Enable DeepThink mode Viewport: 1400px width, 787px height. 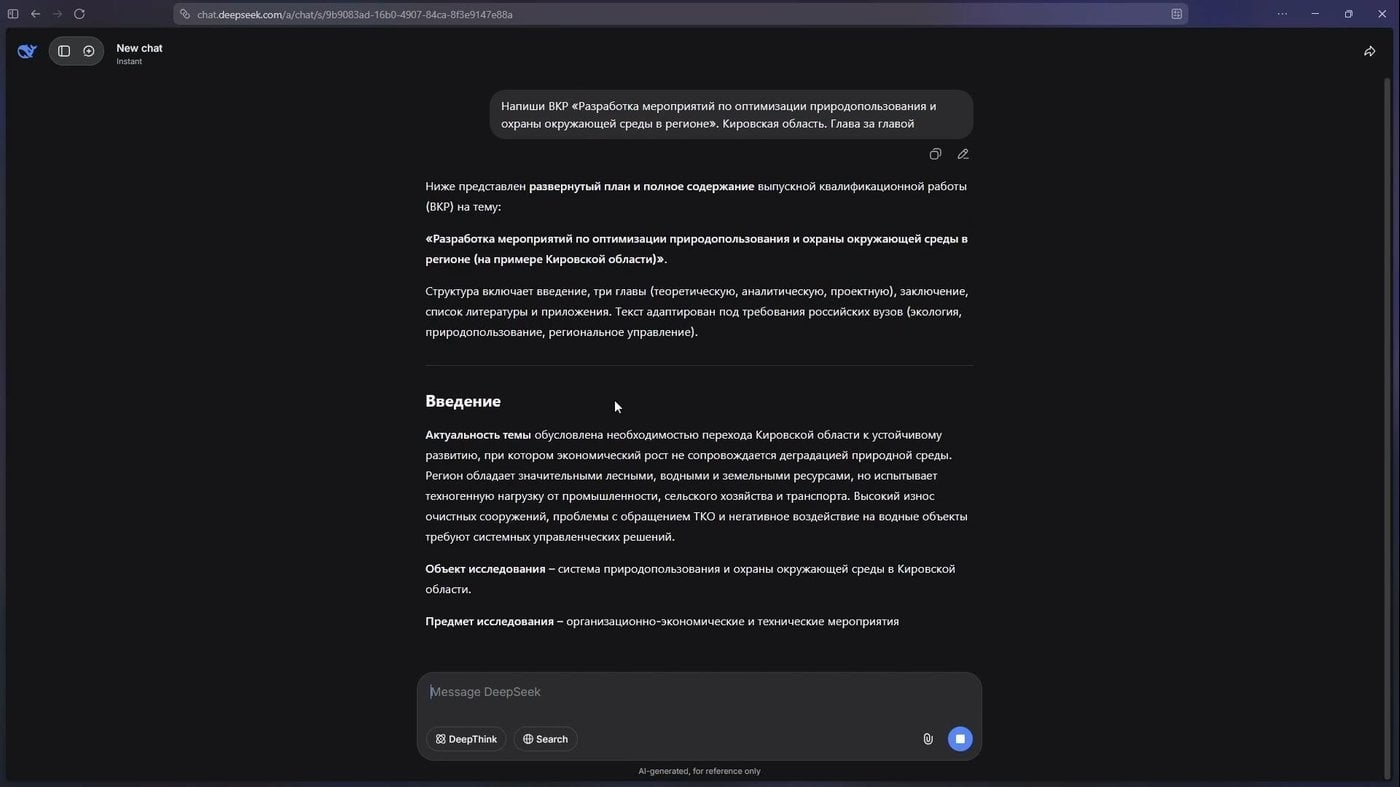(466, 739)
